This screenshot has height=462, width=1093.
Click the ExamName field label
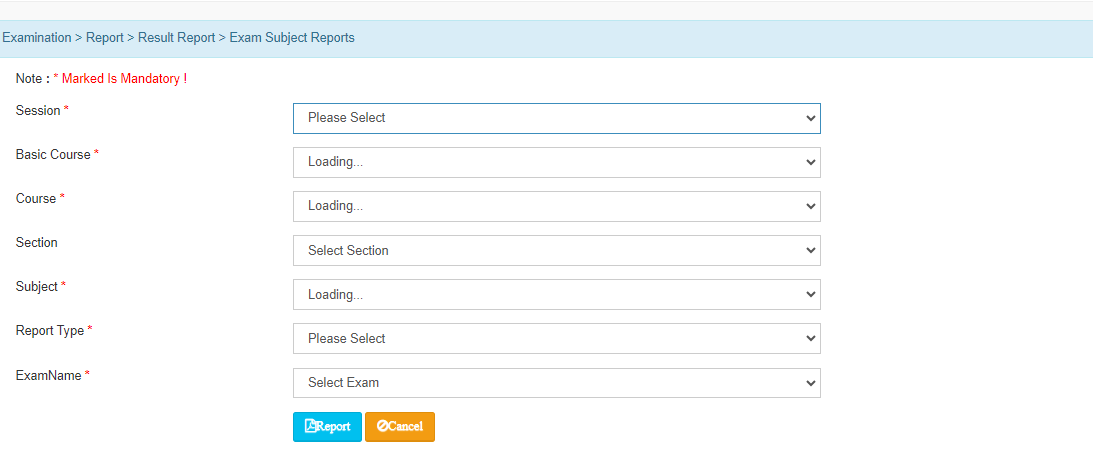(x=48, y=375)
